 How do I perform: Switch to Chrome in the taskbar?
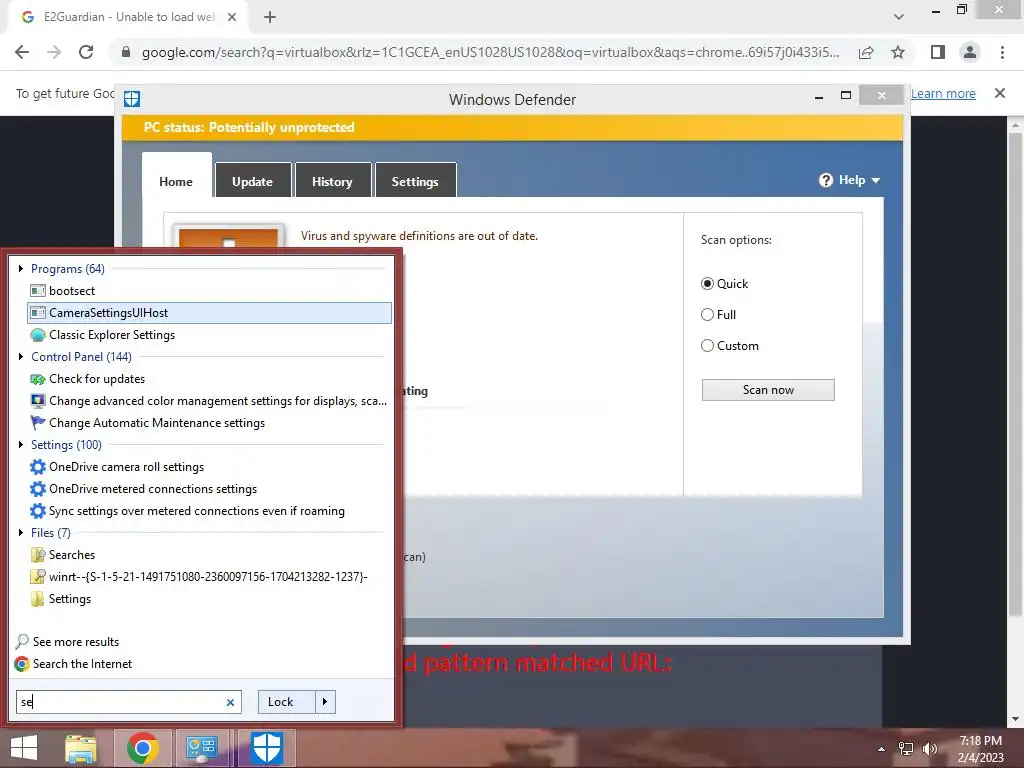[142, 748]
